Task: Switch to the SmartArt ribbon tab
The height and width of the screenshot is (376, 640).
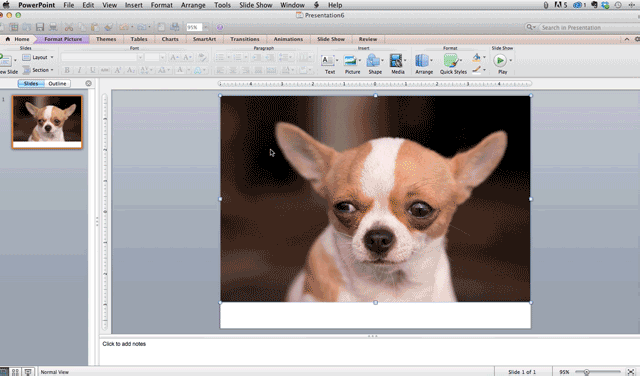Action: coord(204,39)
